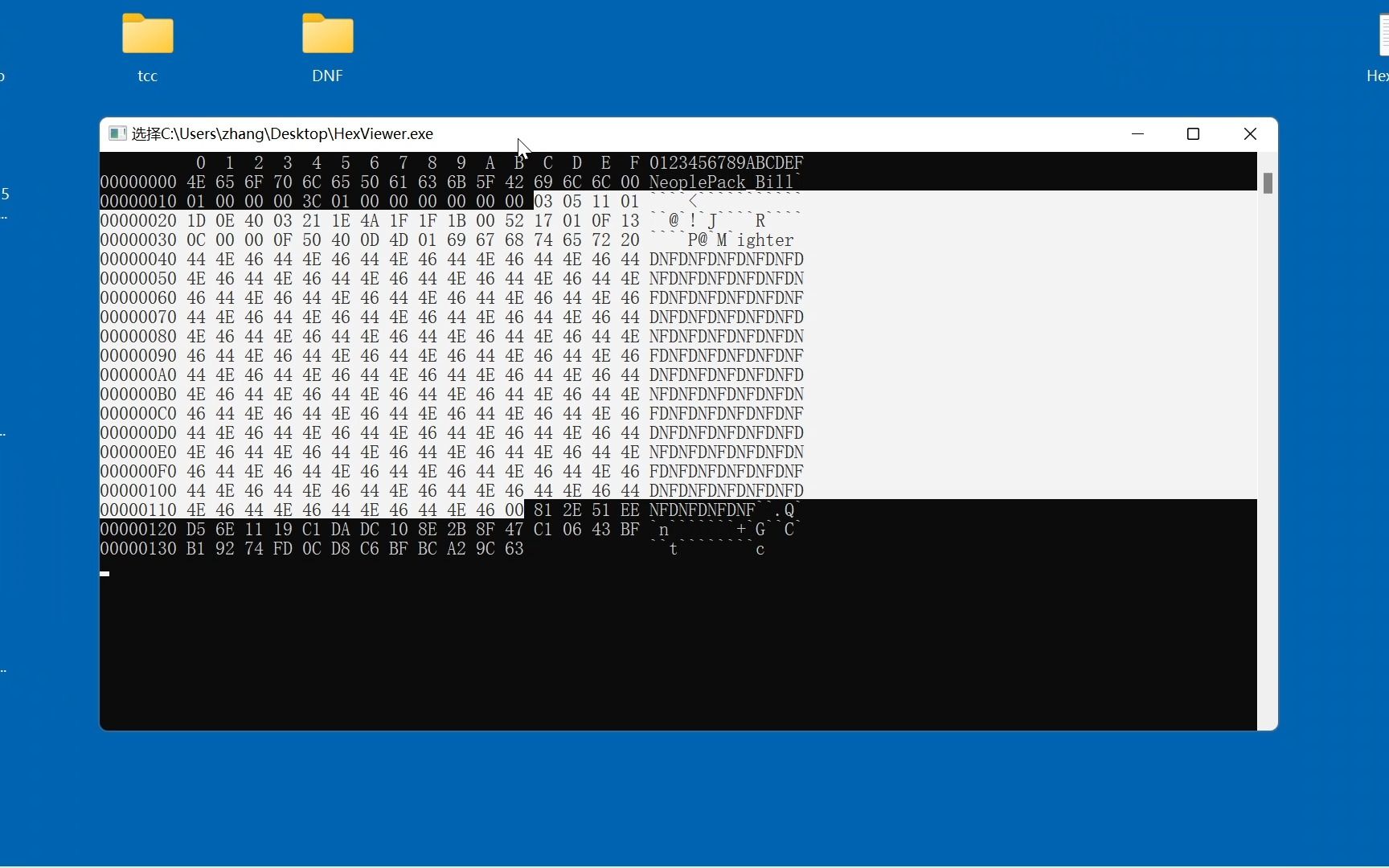
Task: Click the offset 000000D0 row address
Action: pyautogui.click(x=138, y=433)
